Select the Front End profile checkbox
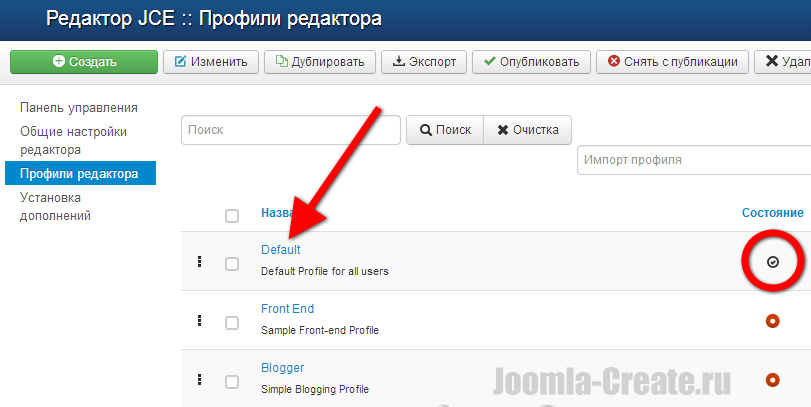 tap(232, 323)
